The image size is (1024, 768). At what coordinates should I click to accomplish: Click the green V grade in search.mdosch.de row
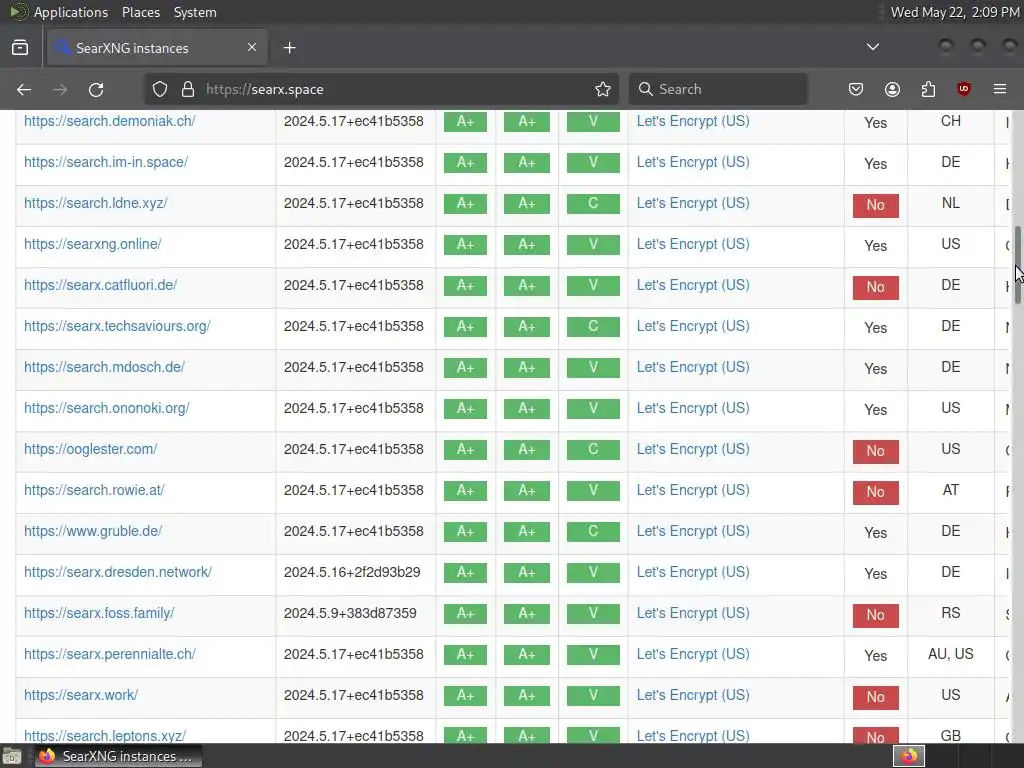[593, 367]
